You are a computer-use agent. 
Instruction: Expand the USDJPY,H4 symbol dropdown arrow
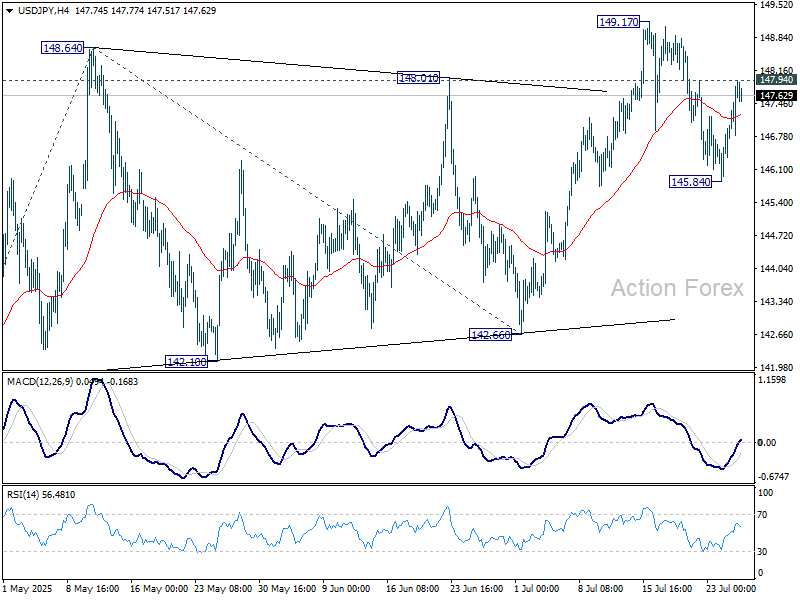tap(9, 12)
